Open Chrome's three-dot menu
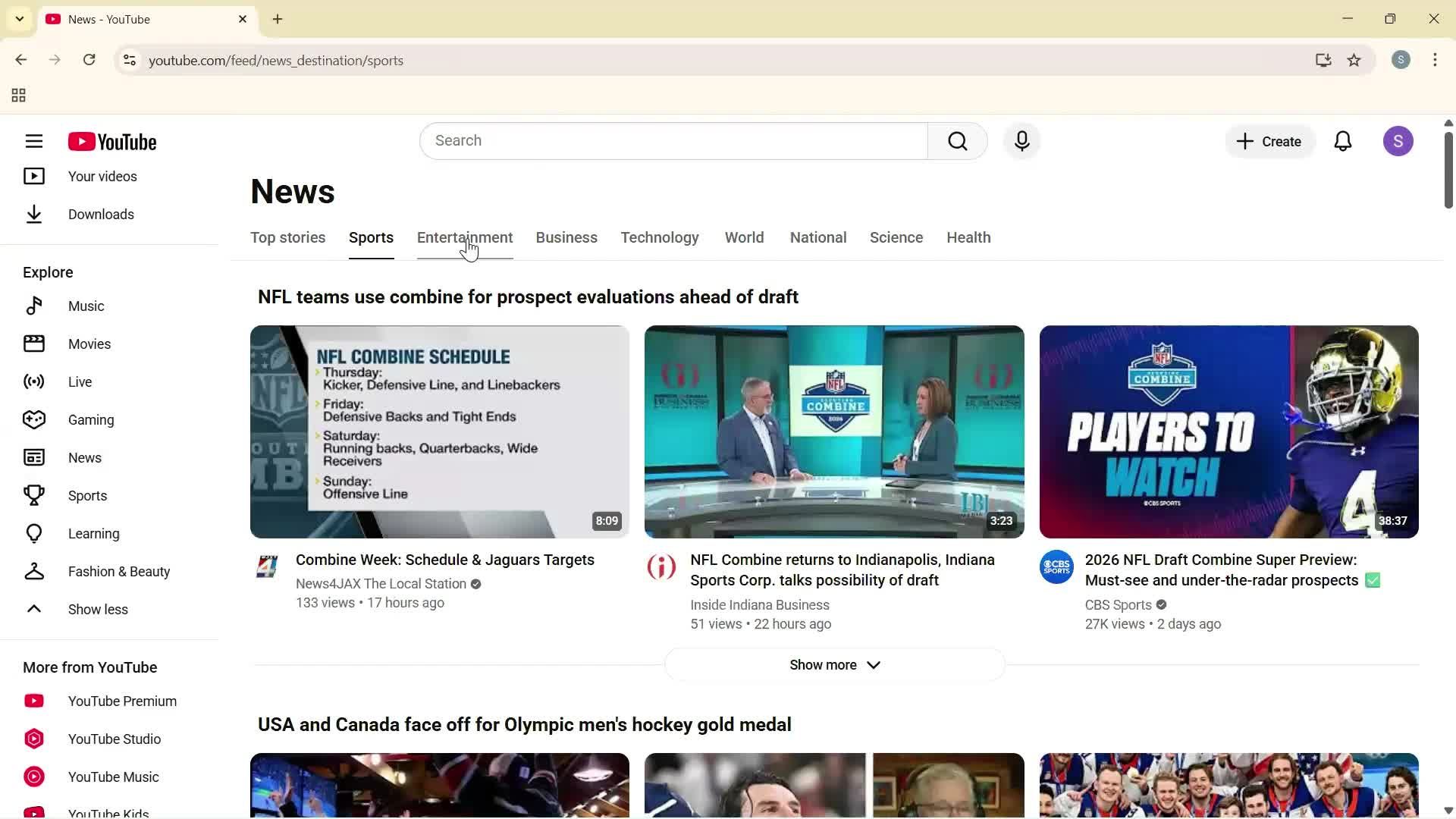 click(x=1435, y=60)
